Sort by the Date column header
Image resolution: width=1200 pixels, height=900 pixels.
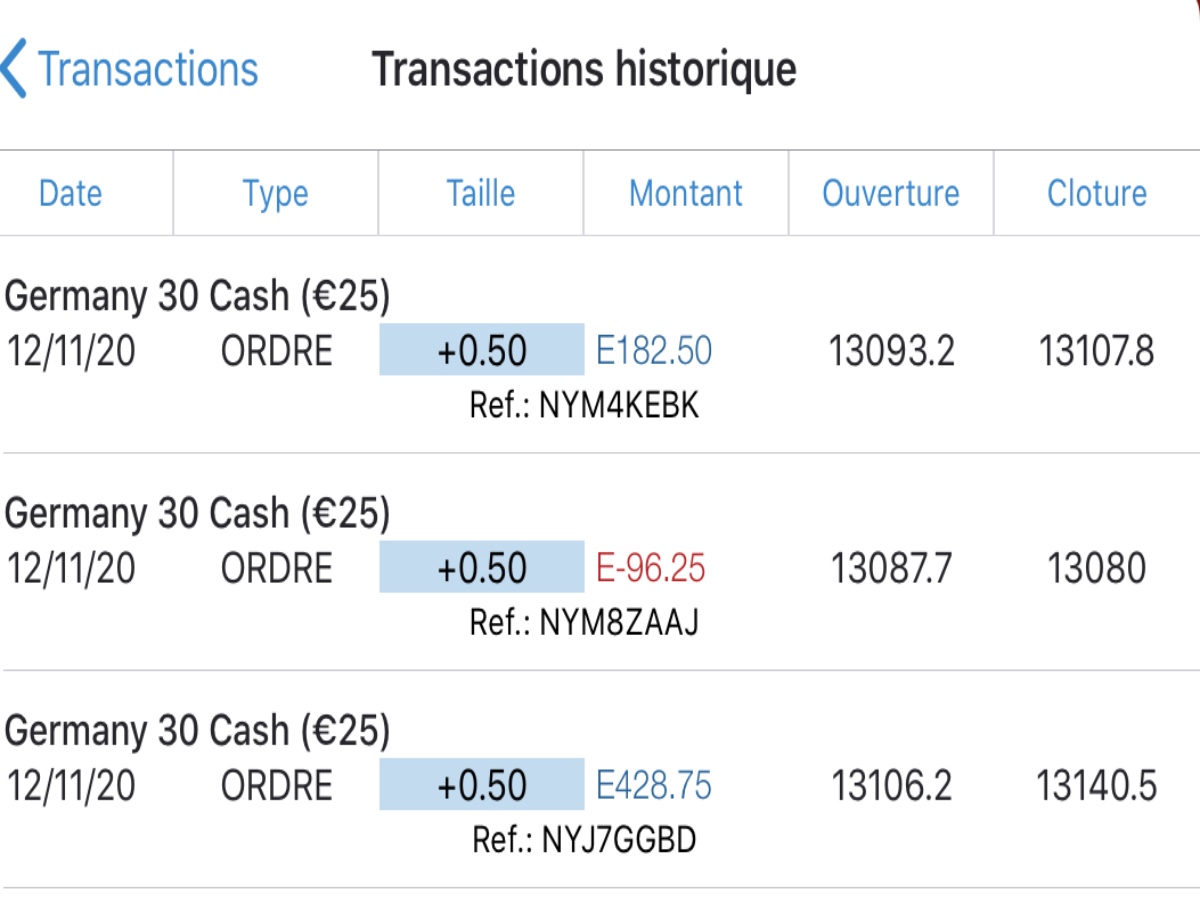[x=70, y=193]
